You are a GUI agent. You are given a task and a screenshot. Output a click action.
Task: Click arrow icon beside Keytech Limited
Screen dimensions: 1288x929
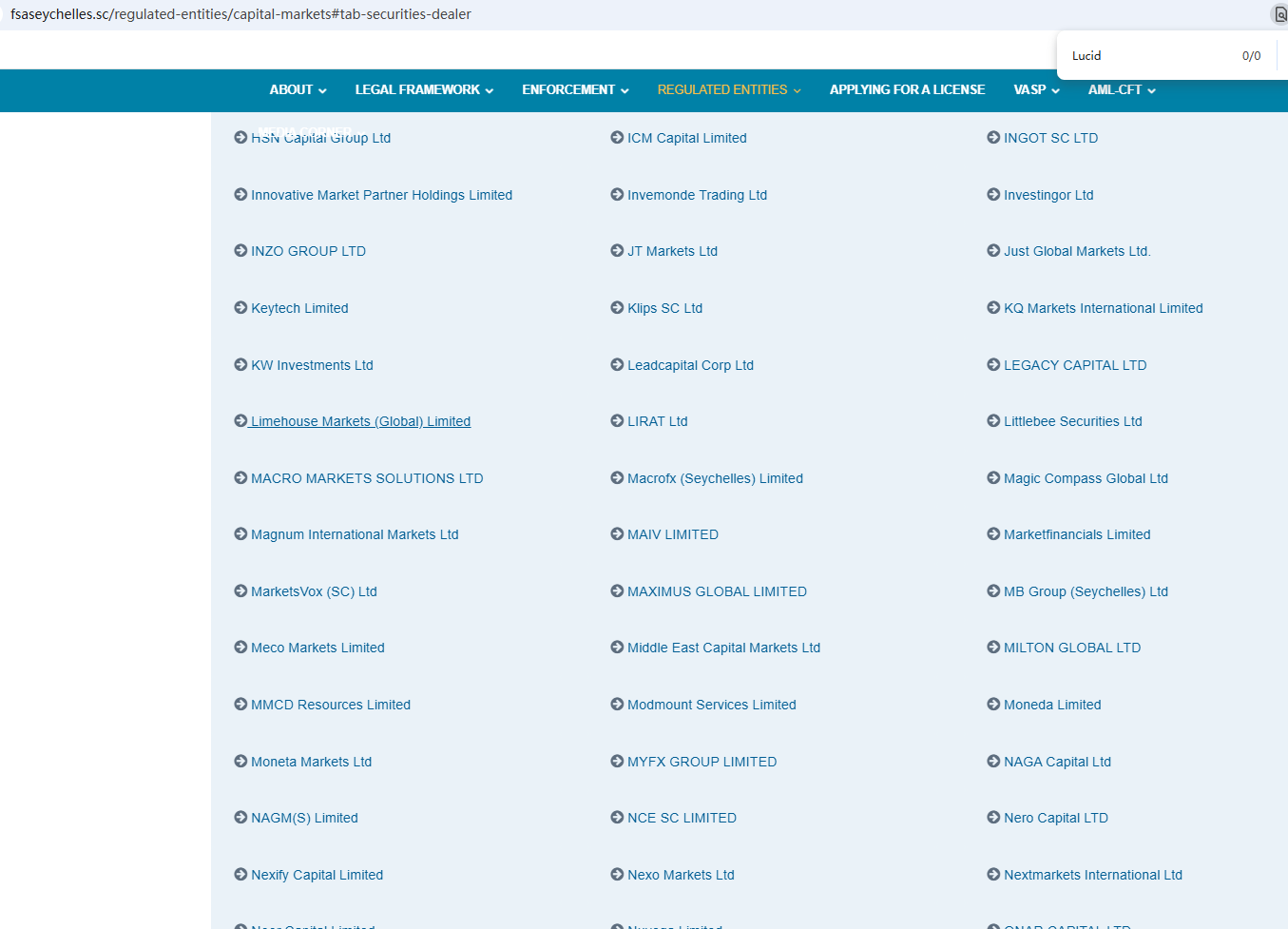[x=240, y=308]
